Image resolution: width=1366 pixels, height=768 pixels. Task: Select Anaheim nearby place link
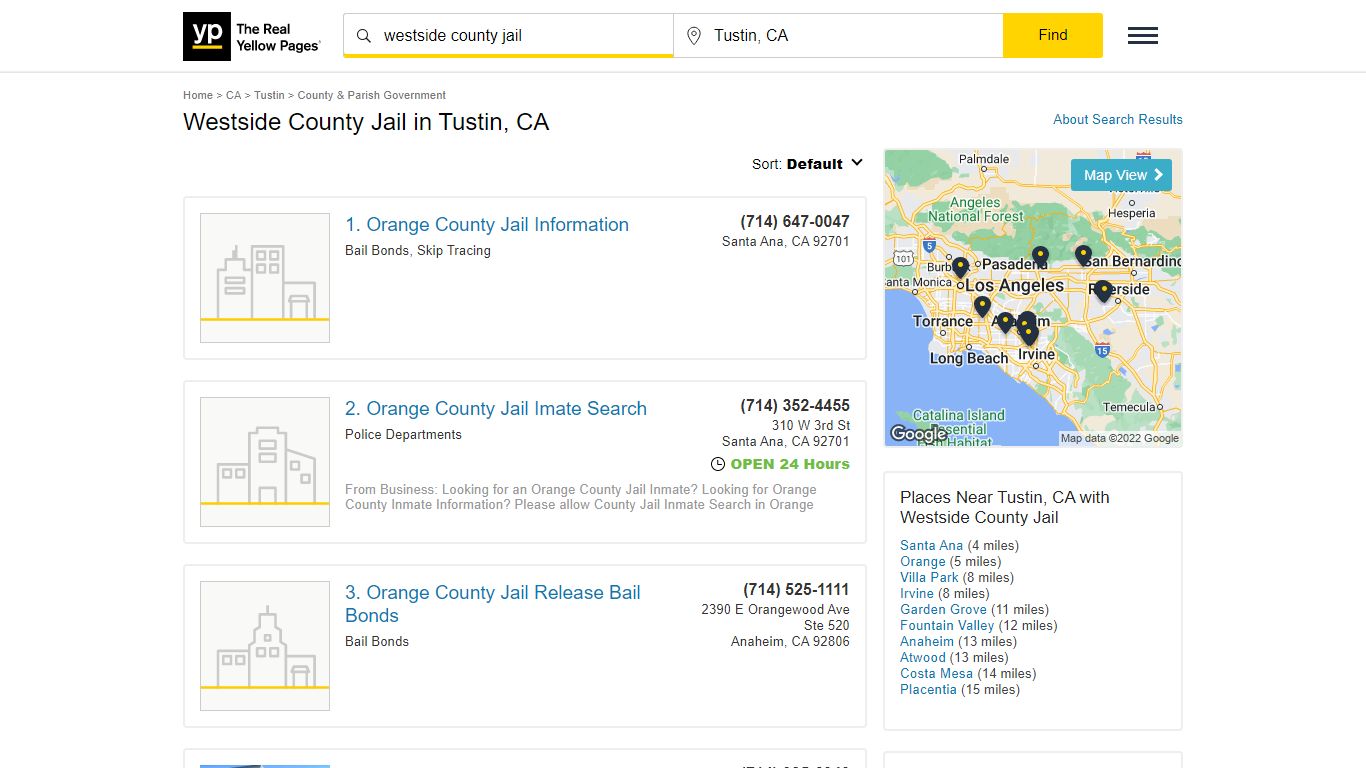pos(927,641)
